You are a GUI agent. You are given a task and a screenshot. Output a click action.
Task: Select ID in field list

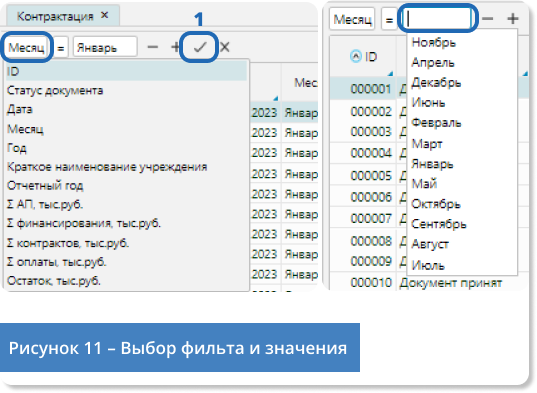[126, 71]
